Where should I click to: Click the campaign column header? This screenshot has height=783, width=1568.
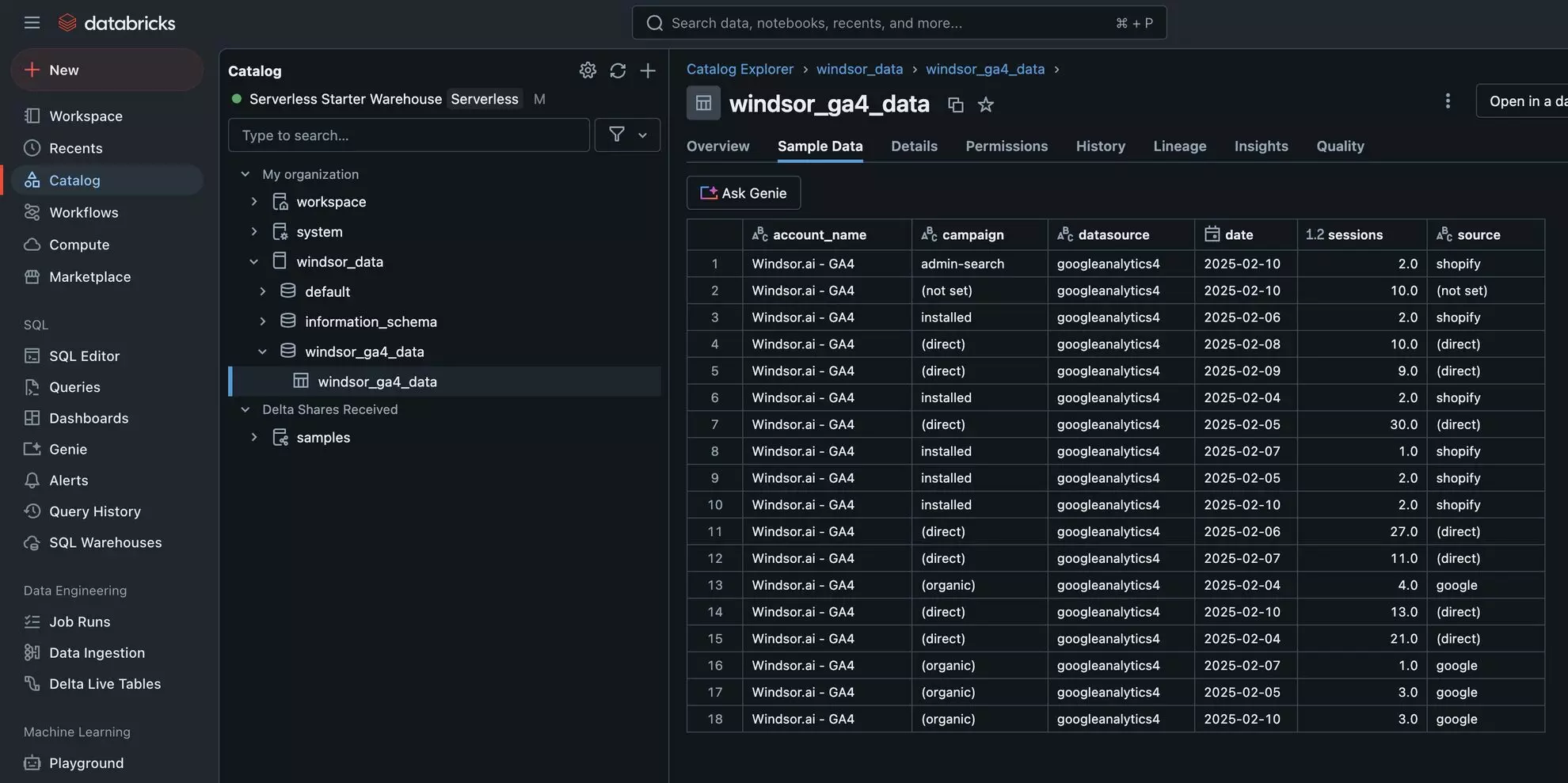pos(979,234)
